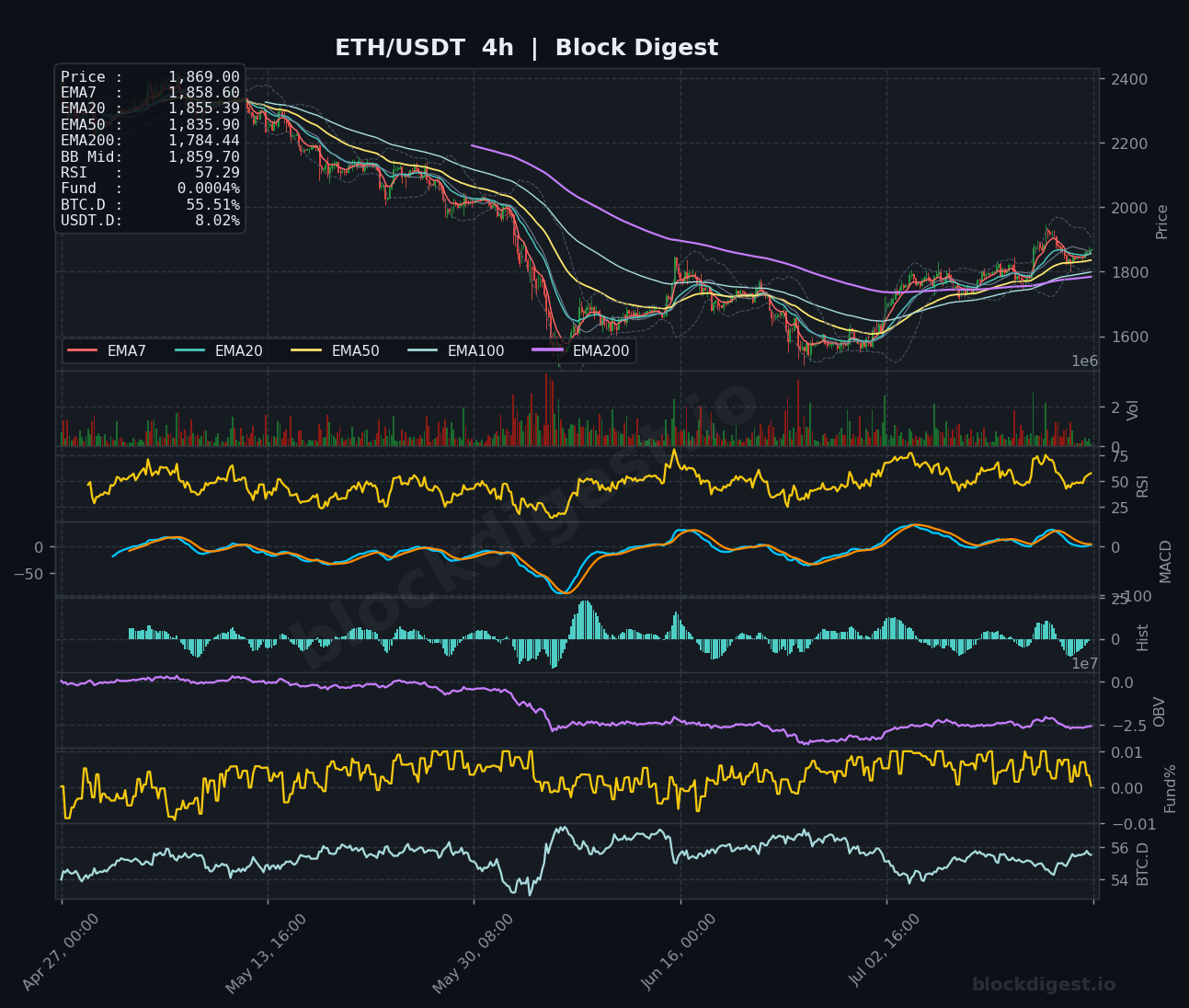Click the 2400 price axis tick
1189x1008 pixels.
click(1129, 79)
